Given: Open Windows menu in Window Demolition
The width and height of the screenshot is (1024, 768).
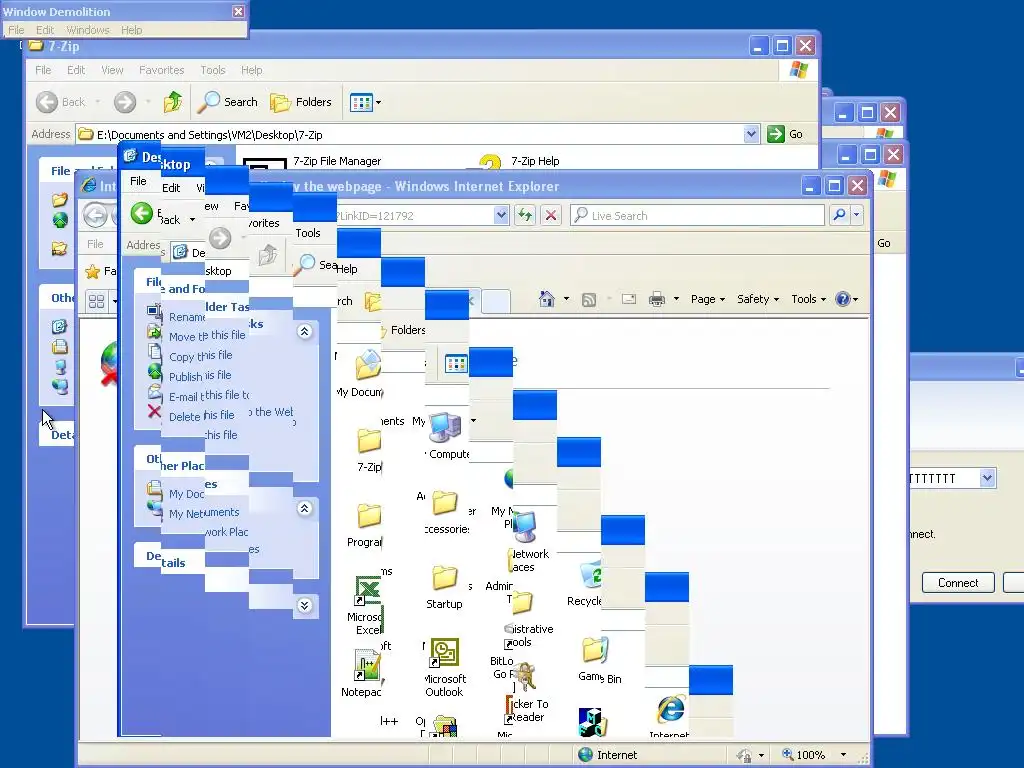Looking at the screenshot, I should (88, 30).
